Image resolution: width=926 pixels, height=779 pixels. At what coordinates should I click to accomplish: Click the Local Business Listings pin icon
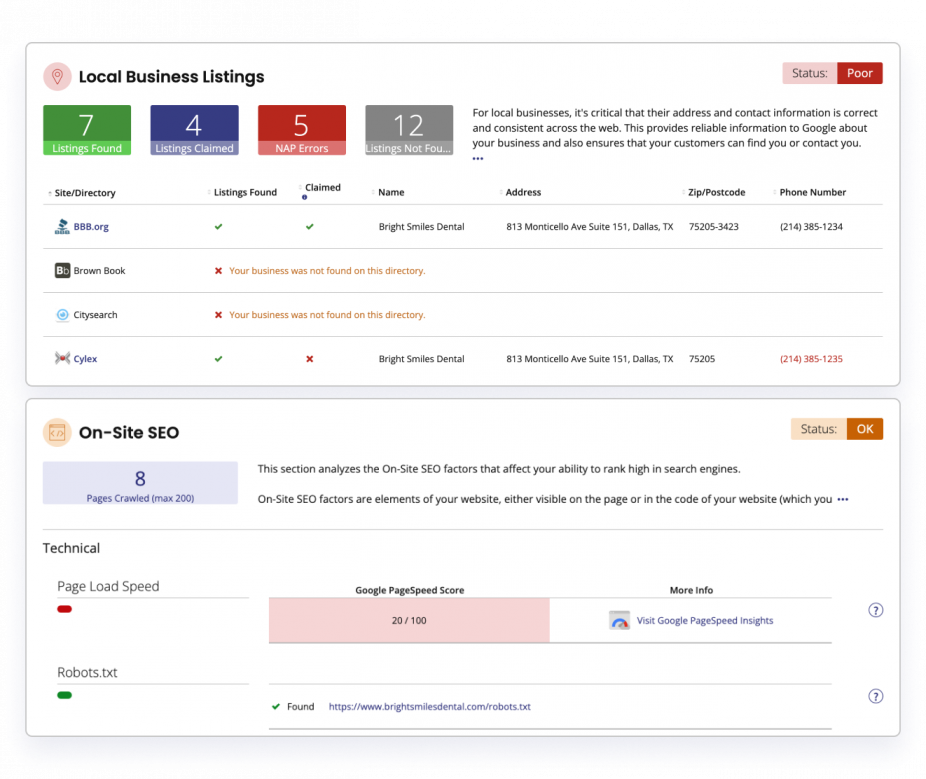coord(57,77)
